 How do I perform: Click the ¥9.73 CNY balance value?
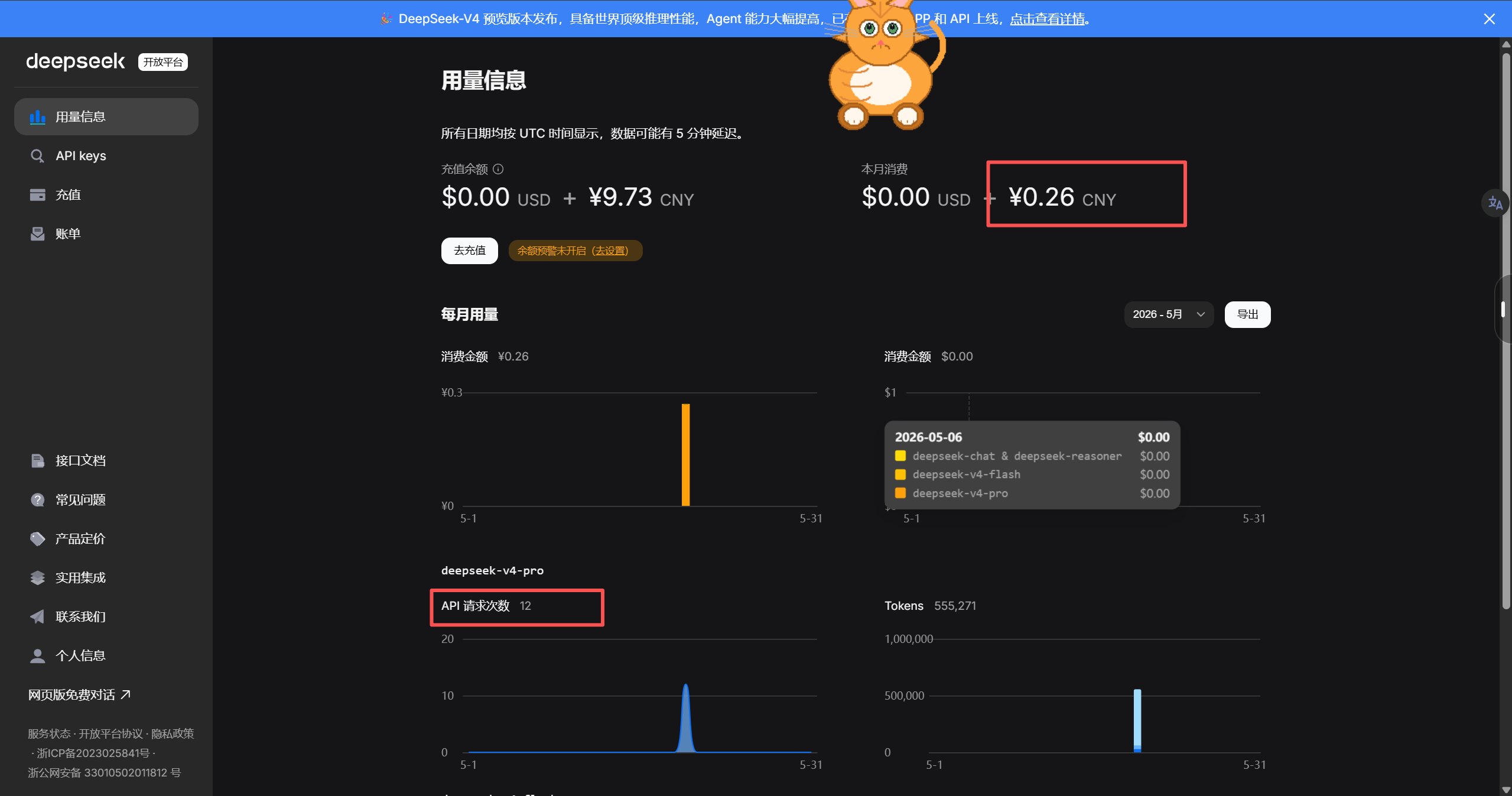(641, 197)
